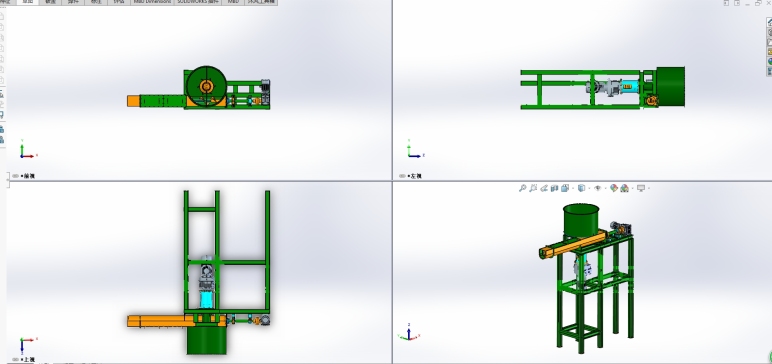The width and height of the screenshot is (772, 364).
Task: Select the round hopper in the front view
Action: 206,86
